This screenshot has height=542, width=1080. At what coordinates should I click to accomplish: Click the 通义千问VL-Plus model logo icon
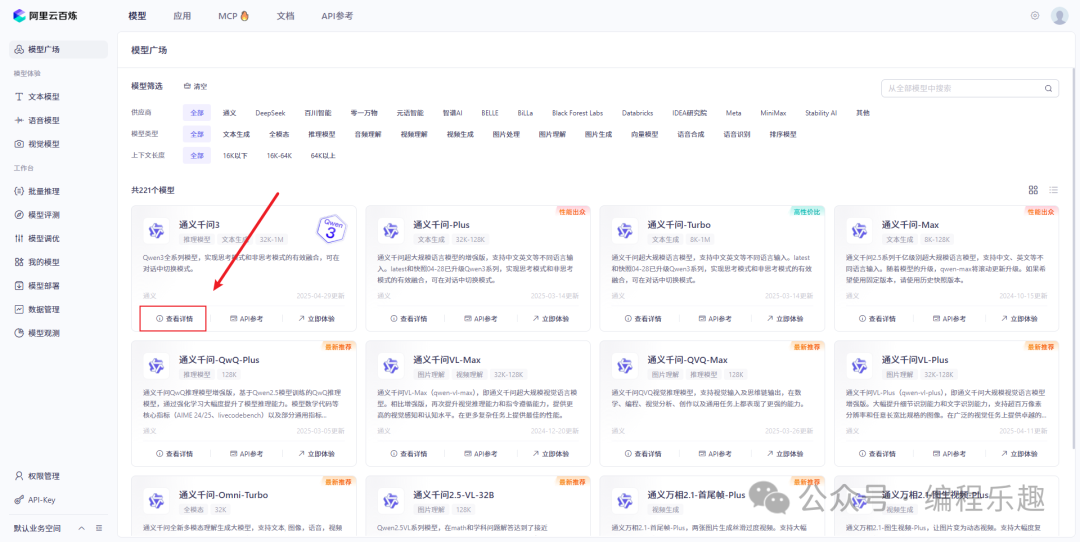(859, 366)
